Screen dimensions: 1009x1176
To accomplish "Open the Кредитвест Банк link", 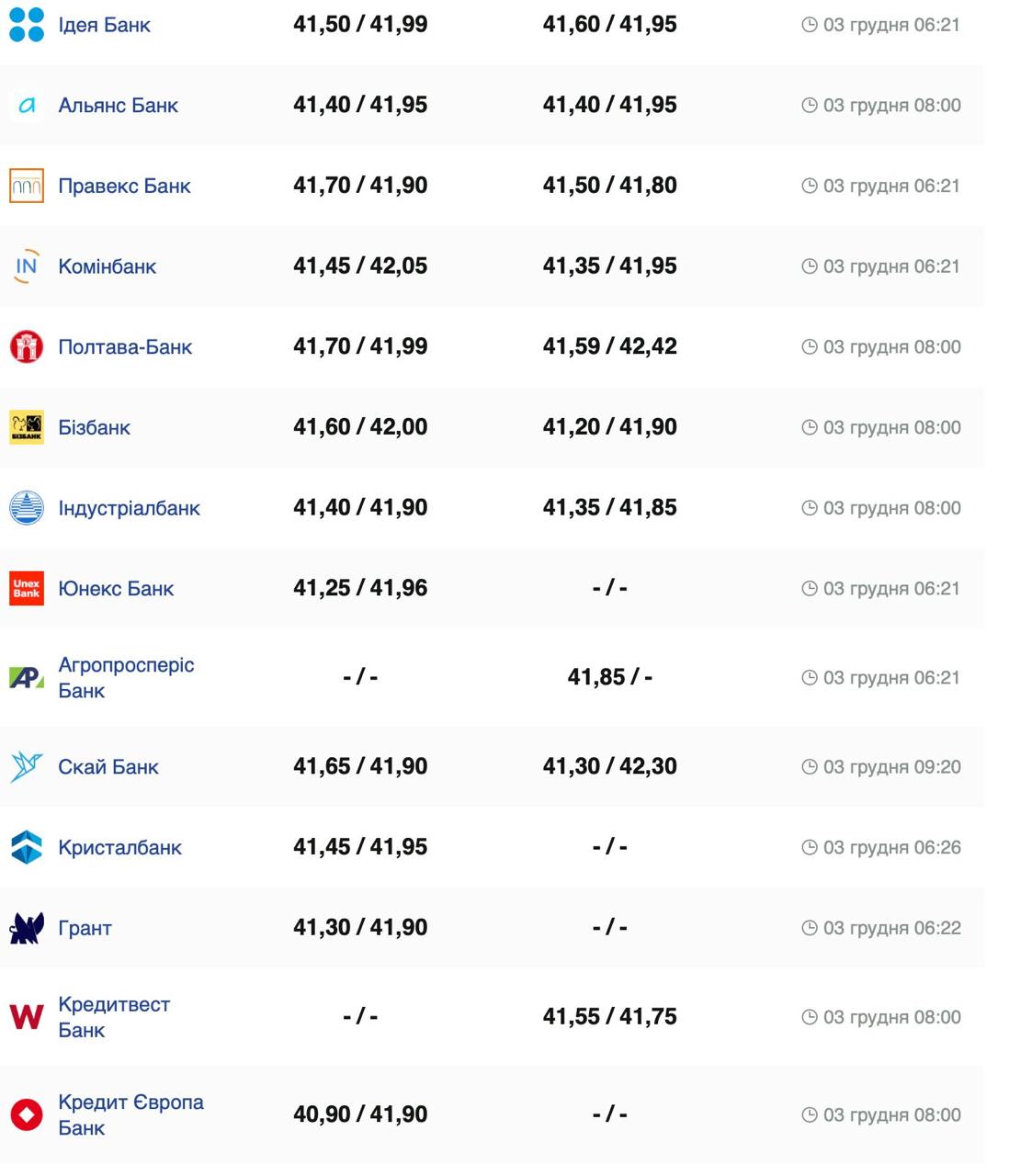I will [x=114, y=1017].
